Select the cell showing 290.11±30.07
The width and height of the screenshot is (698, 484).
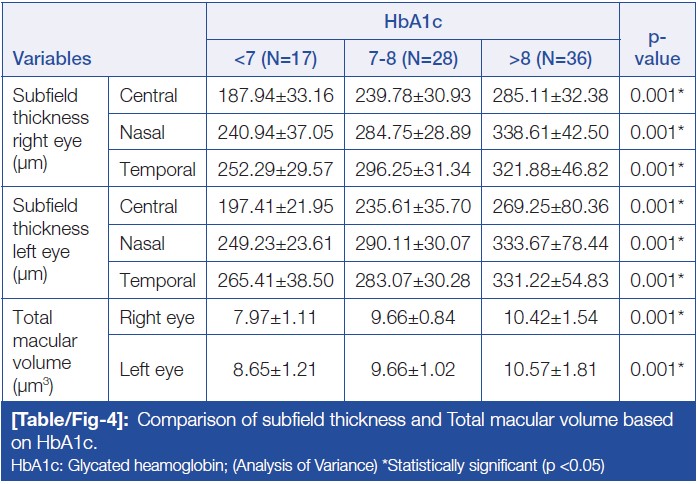tap(411, 244)
